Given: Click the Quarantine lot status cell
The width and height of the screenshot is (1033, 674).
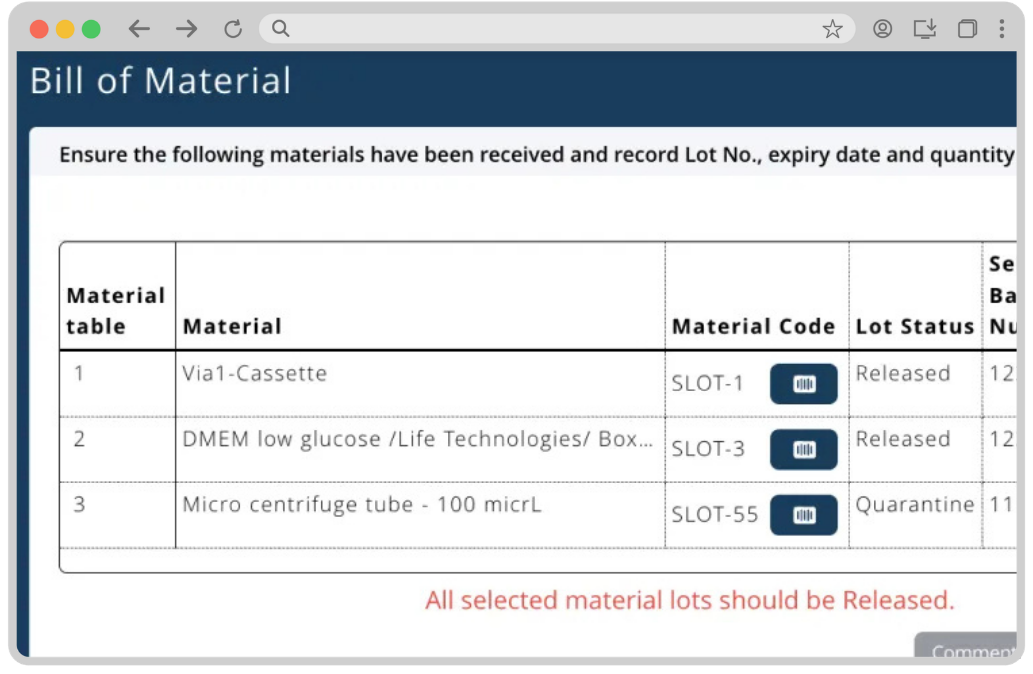Looking at the screenshot, I should point(914,505).
